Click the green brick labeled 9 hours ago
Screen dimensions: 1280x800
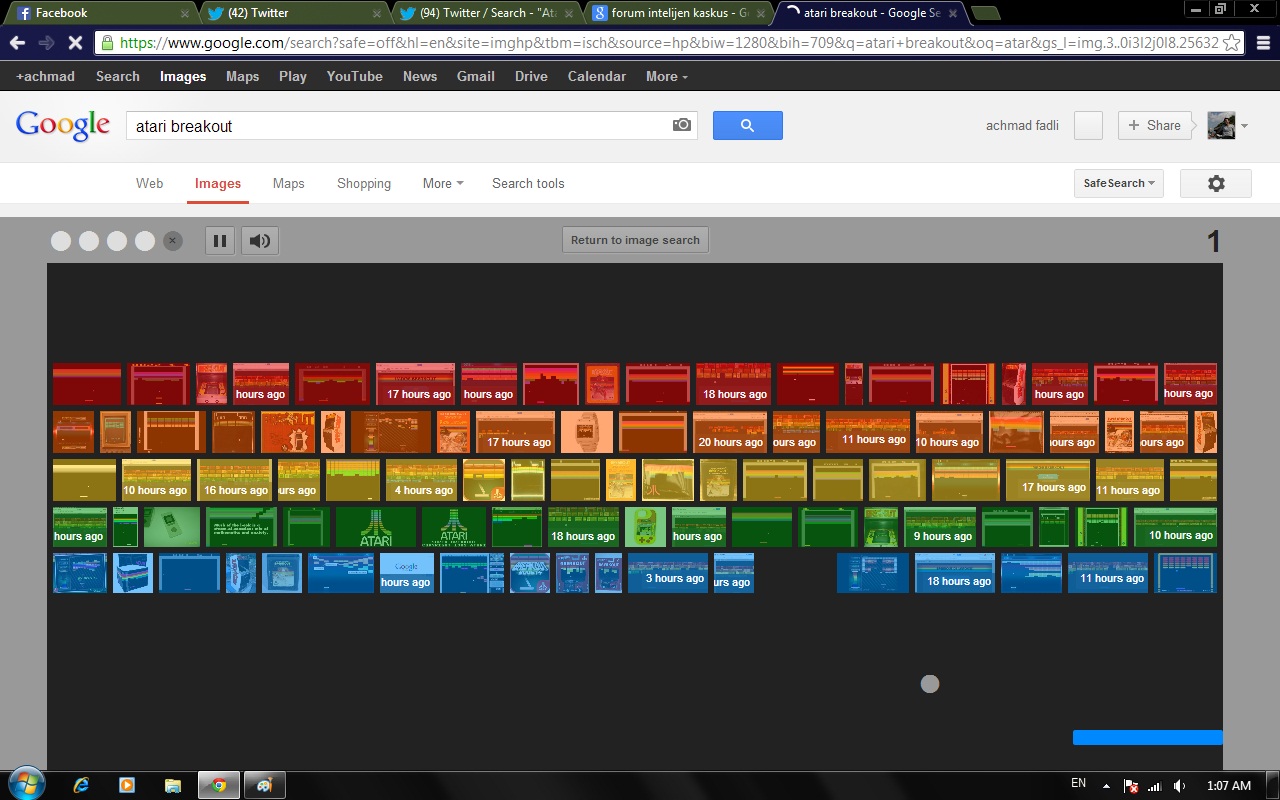coord(940,527)
